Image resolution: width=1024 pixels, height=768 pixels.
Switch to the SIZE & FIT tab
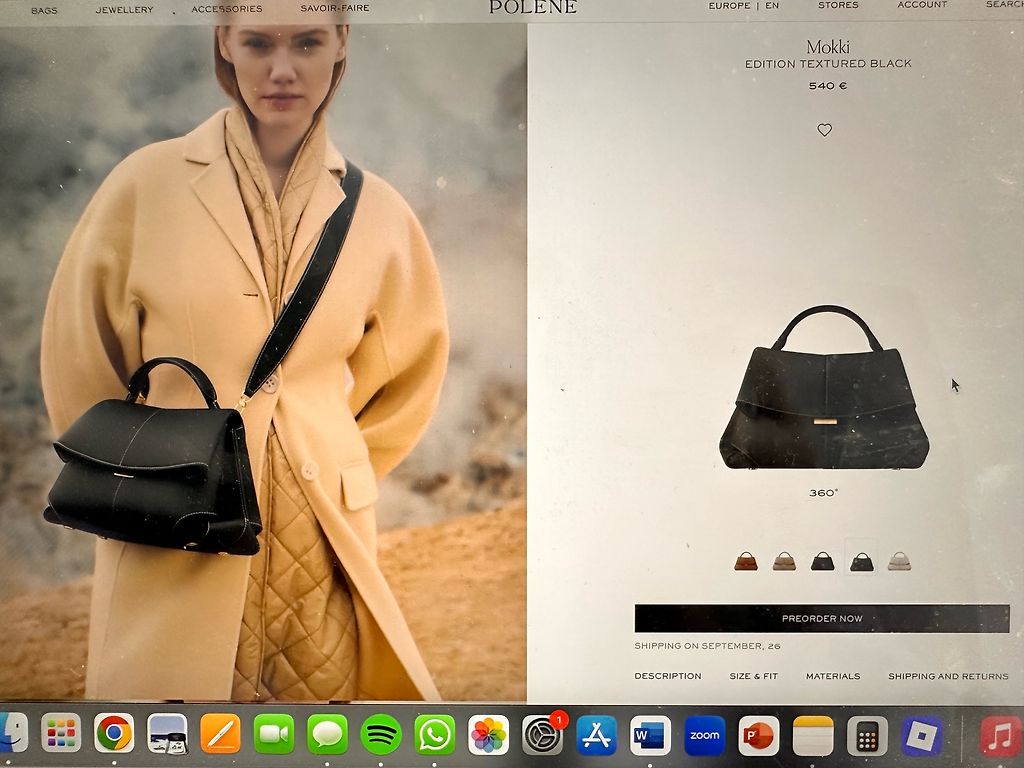click(x=753, y=676)
